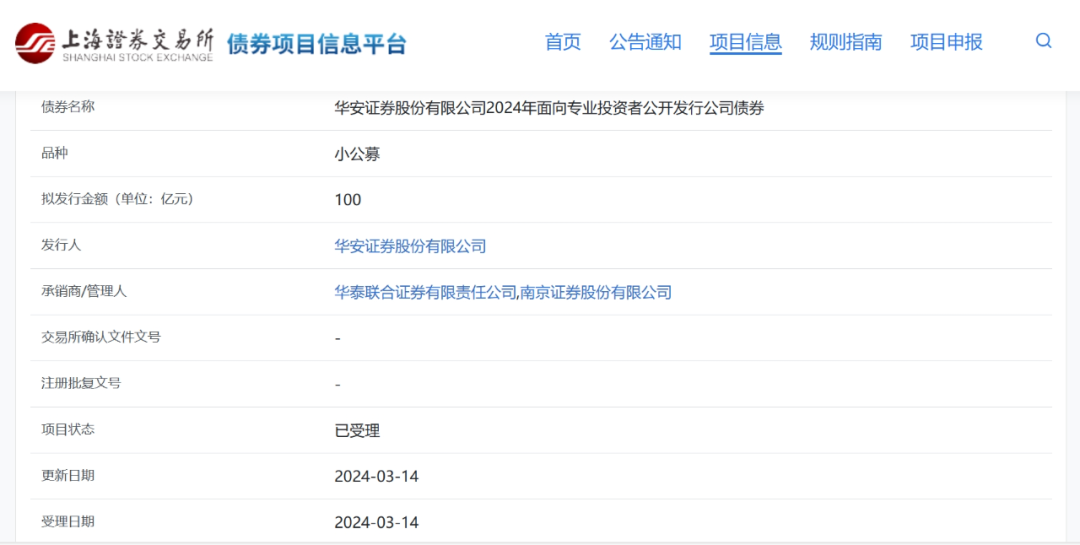The width and height of the screenshot is (1080, 545).
Task: Open underwriter link 华泰联合证券有限责任公司
Action: (425, 292)
